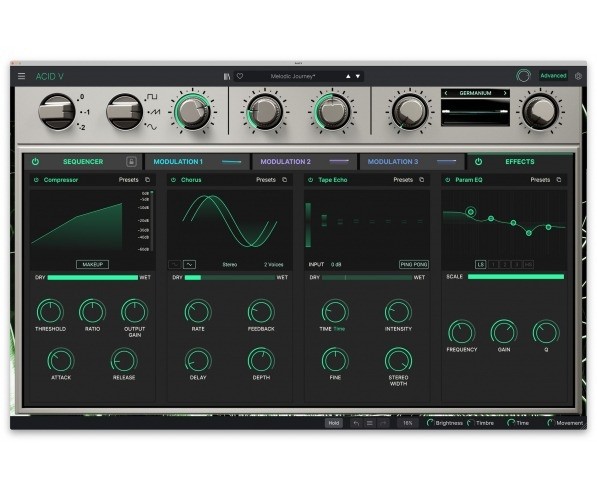Viewport: 597px width, 497px height.
Task: Select the sawtooth wave symbol
Action: [x=154, y=112]
